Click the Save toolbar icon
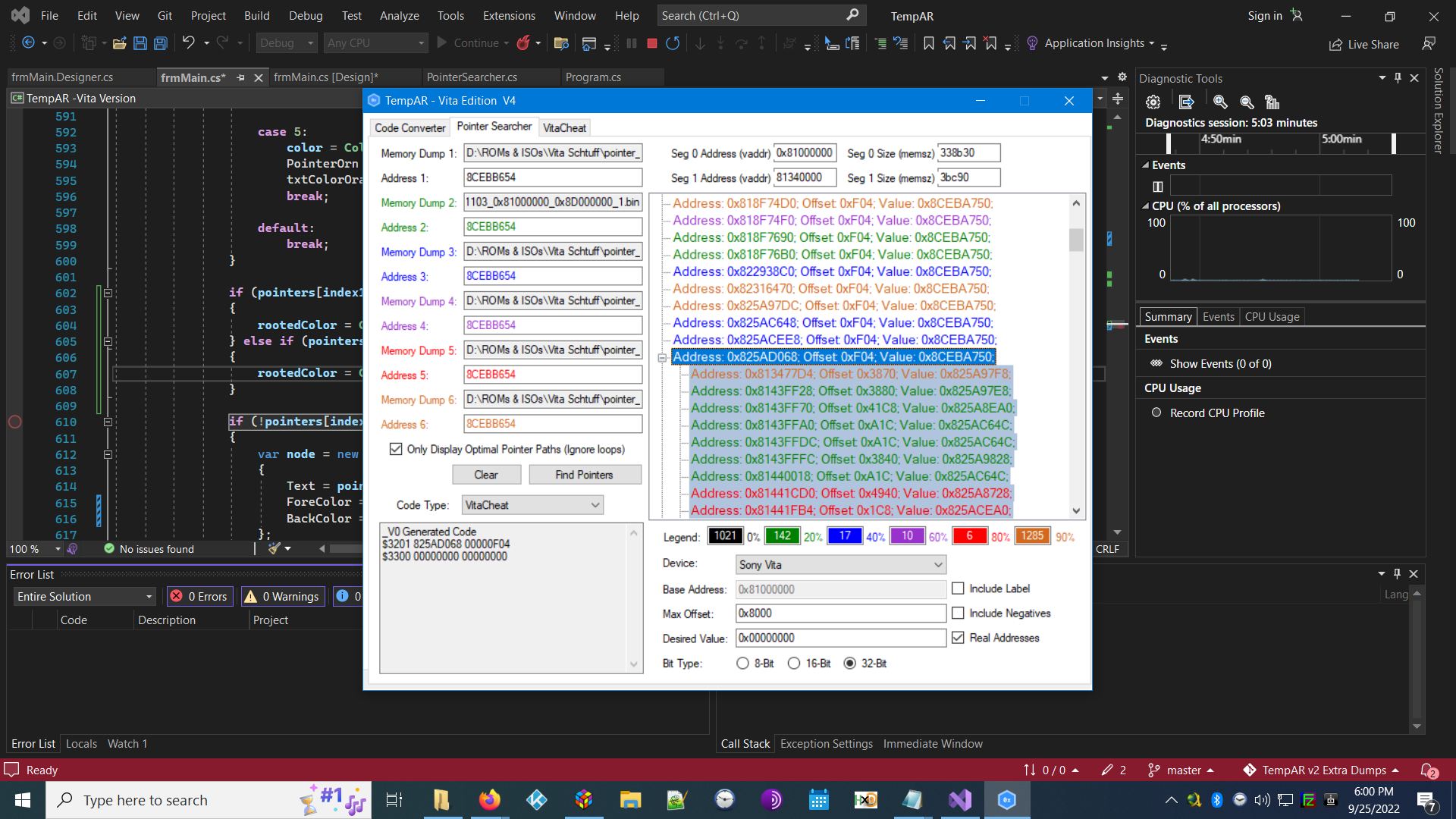 [x=140, y=43]
